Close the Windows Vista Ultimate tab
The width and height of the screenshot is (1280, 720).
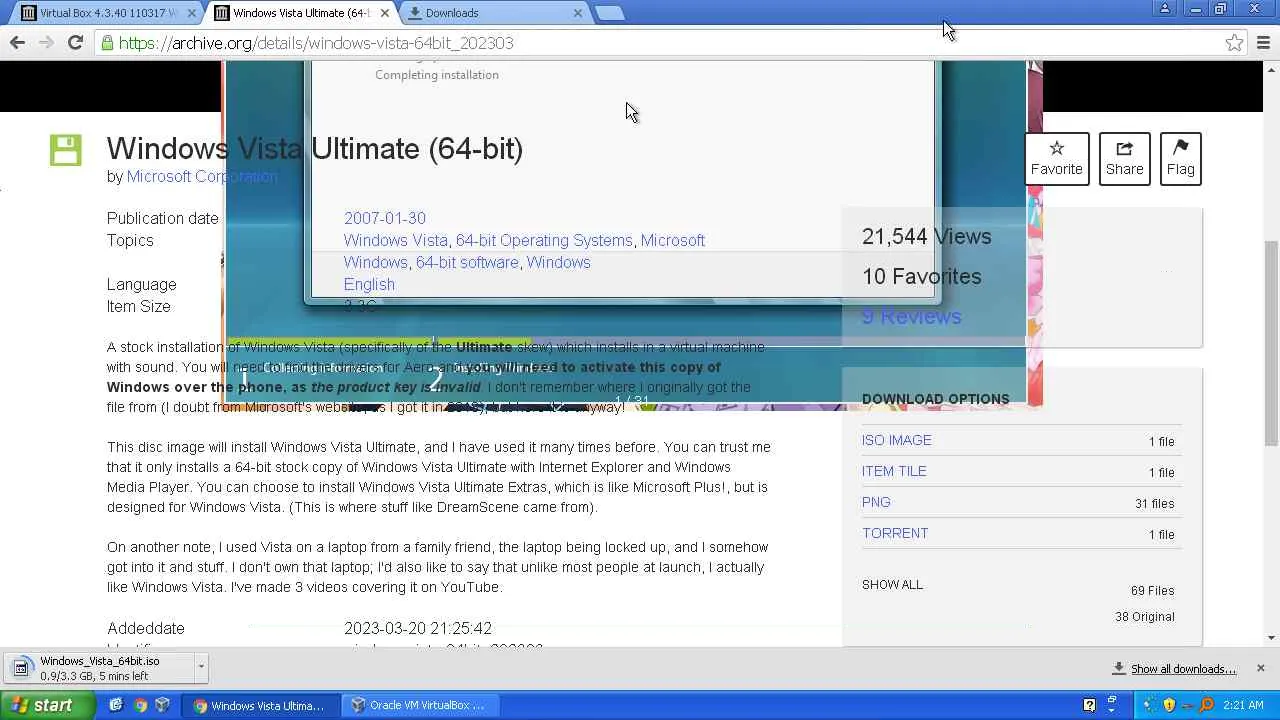pos(385,13)
